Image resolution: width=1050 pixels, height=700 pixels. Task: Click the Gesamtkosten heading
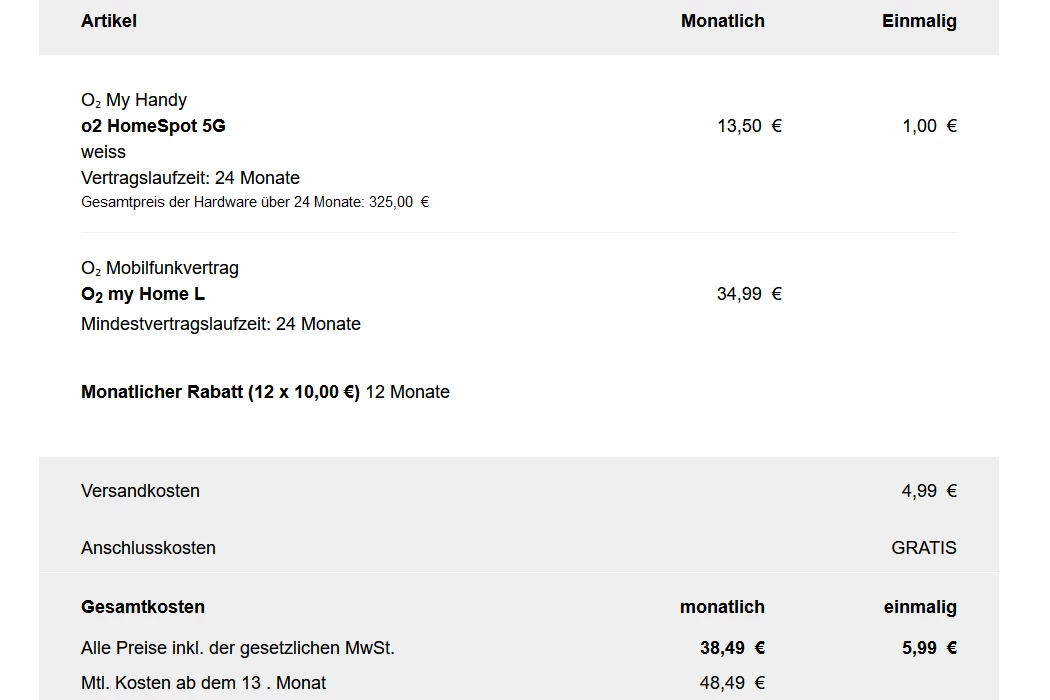pos(142,607)
